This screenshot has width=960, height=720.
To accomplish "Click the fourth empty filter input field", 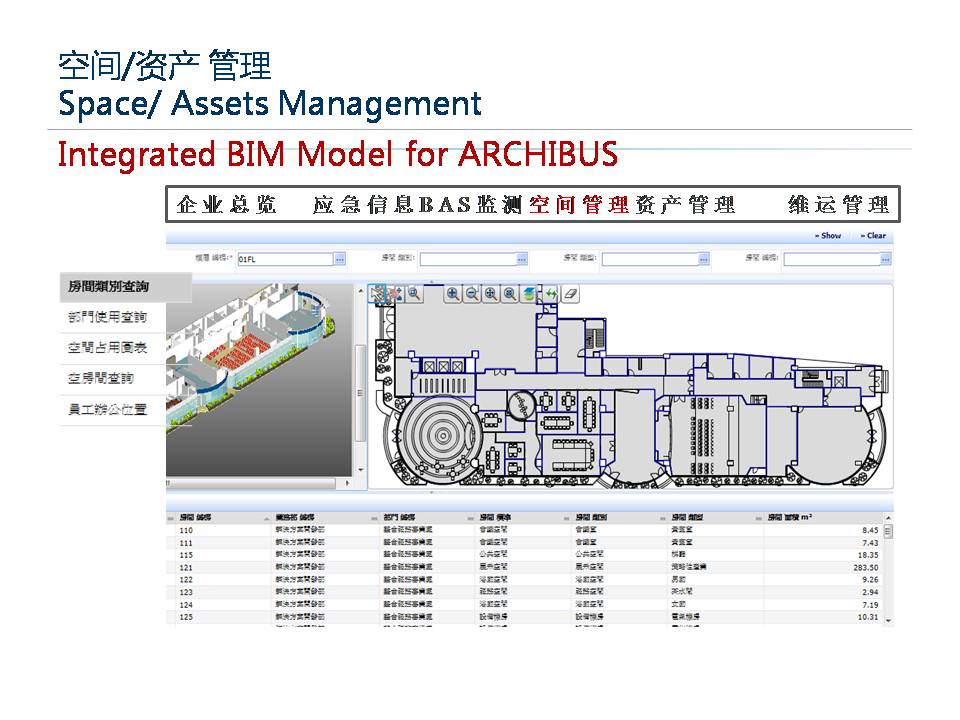I will [832, 260].
